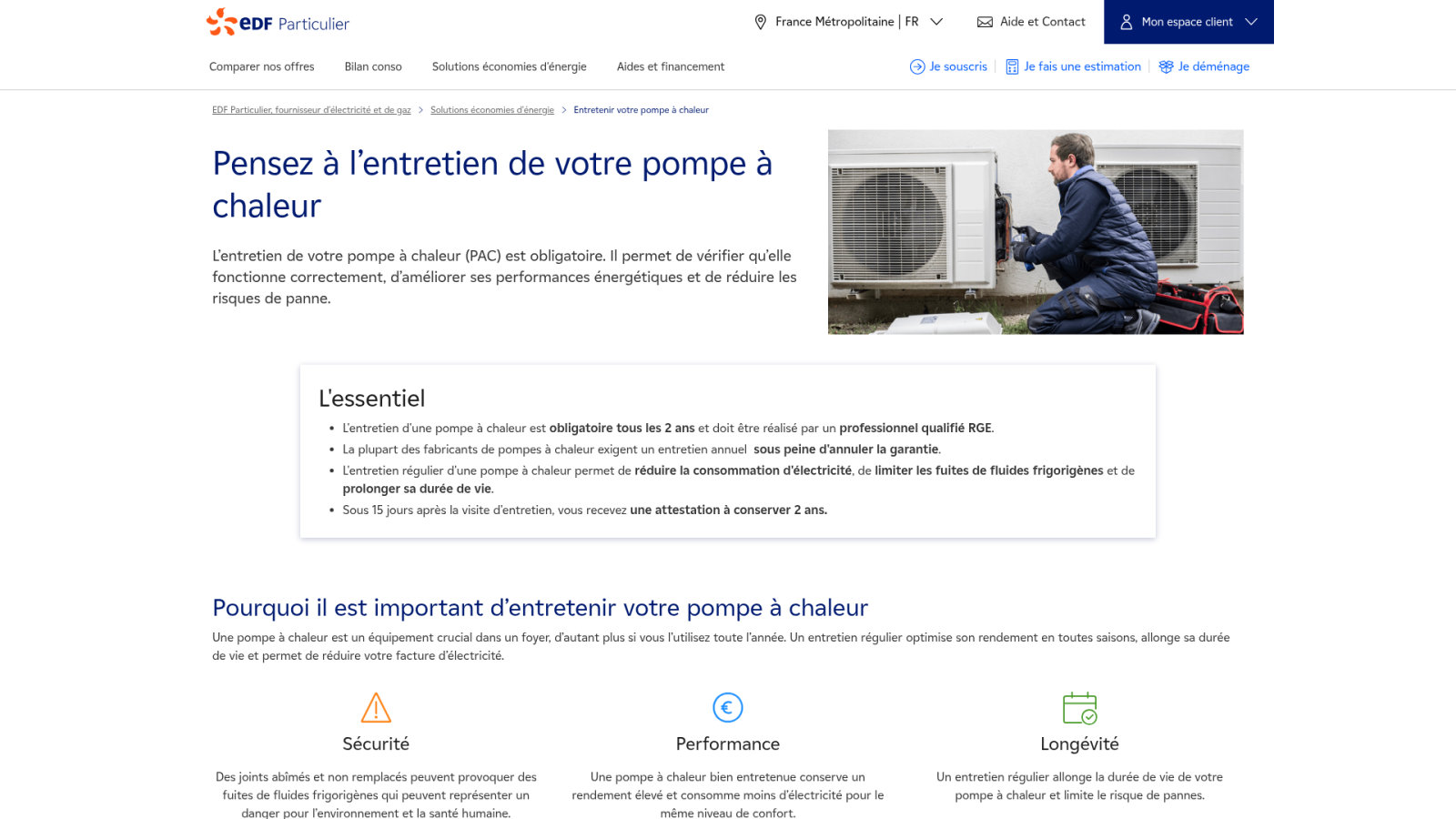
Task: Click the L'essentiel heading
Action: (371, 399)
